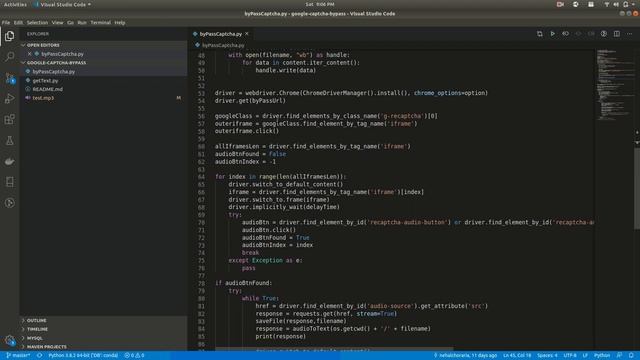Open the circular icon view at the activity bar bottom

9,203
